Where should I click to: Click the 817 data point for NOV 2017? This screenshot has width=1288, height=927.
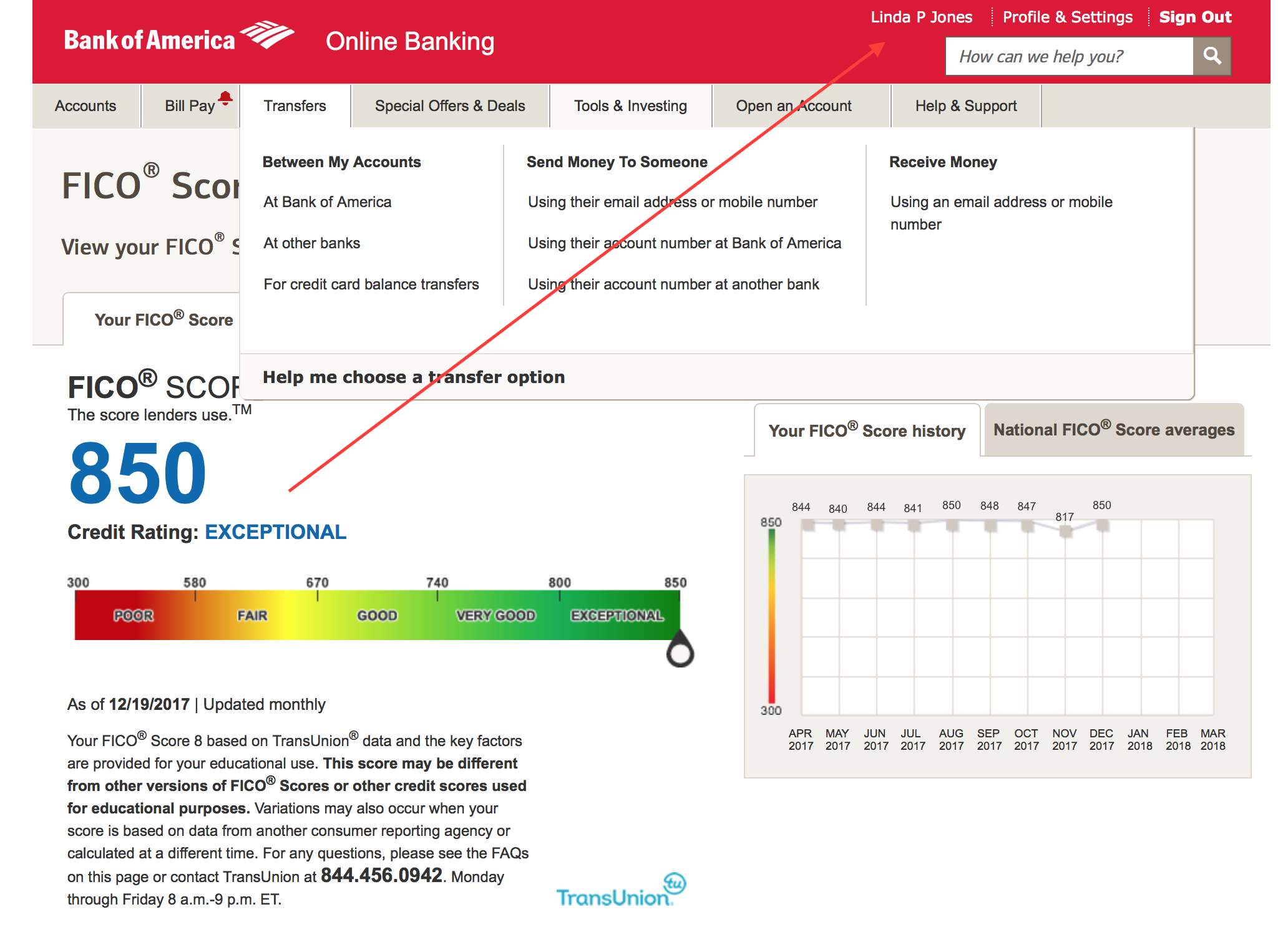tap(1065, 531)
